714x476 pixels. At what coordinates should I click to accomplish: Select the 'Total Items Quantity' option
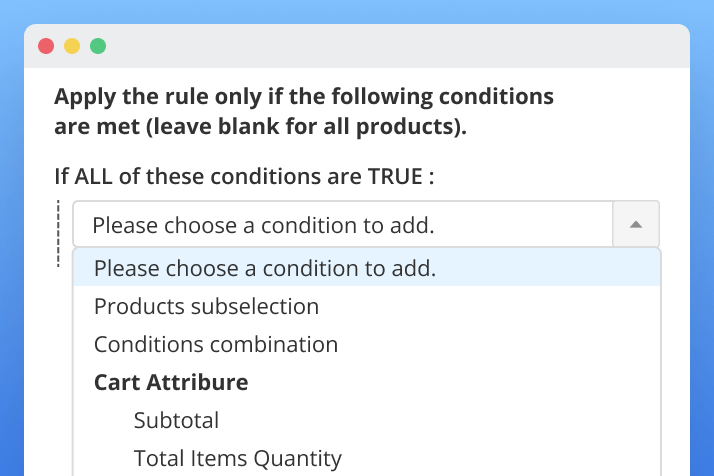pyautogui.click(x=237, y=458)
